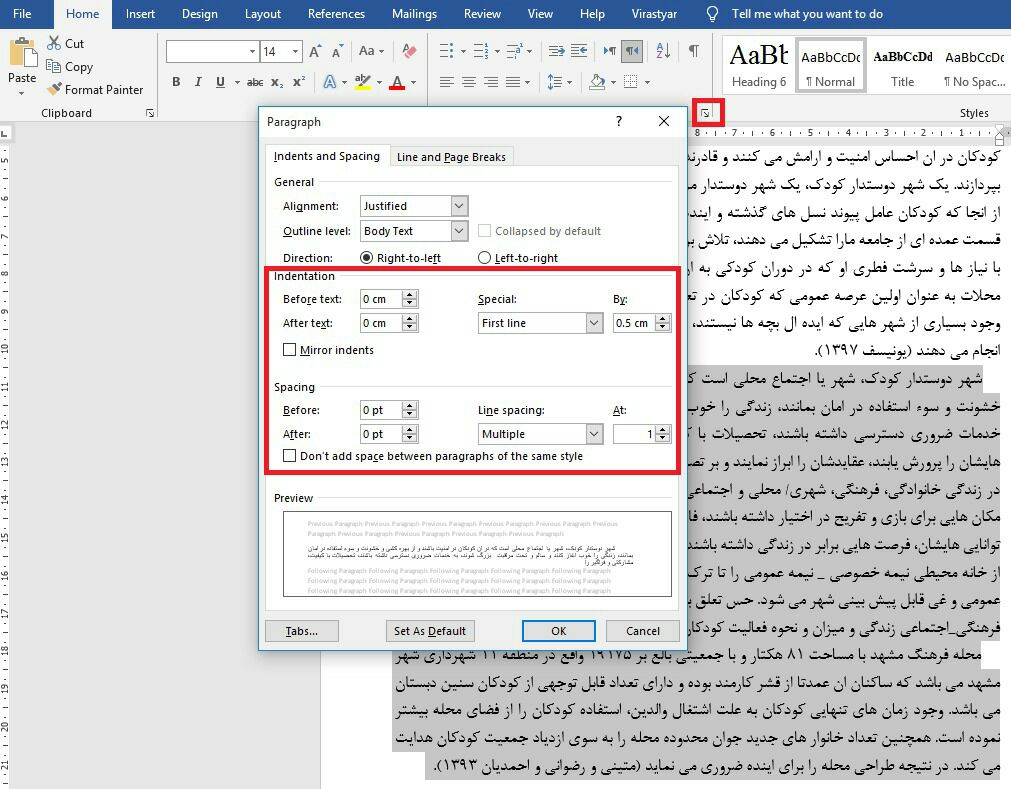Screen dimensions: 1011x789
Task: Set left-to-right text direction
Action: [609, 51]
